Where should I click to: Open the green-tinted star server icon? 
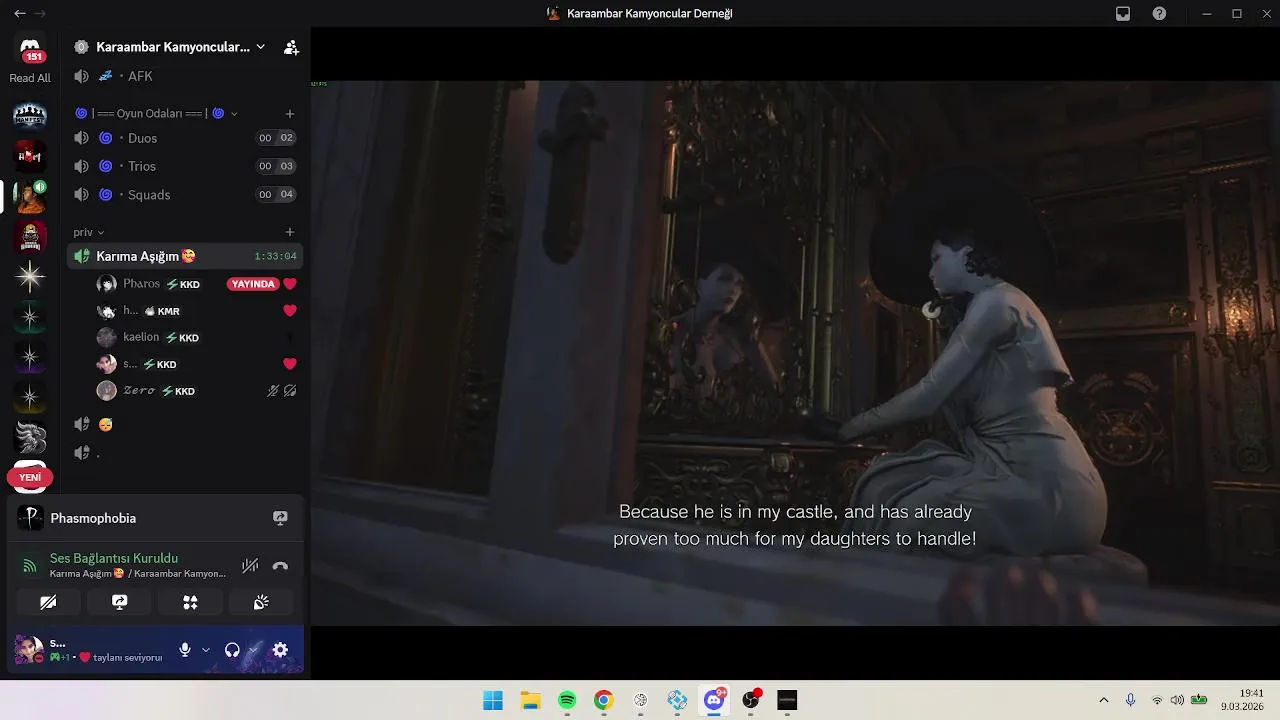click(x=30, y=317)
